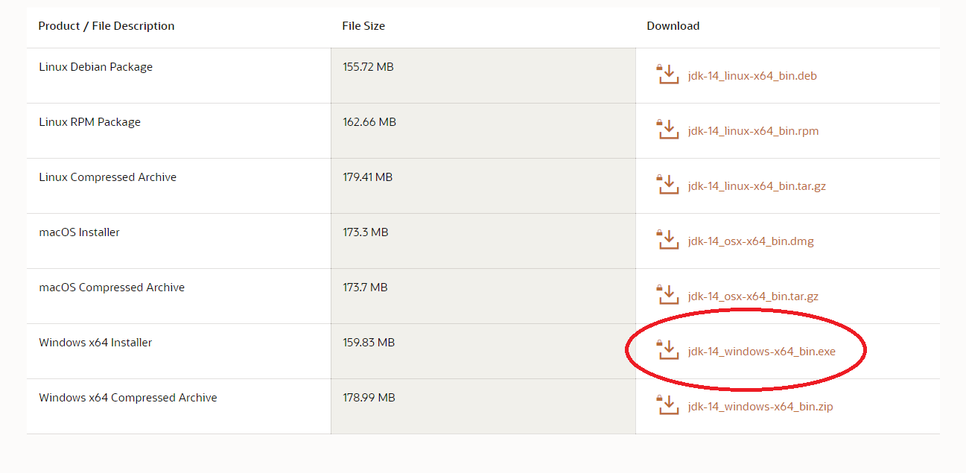Select the Windows x64 Compressed Archive text
The image size is (966, 473).
coord(128,398)
